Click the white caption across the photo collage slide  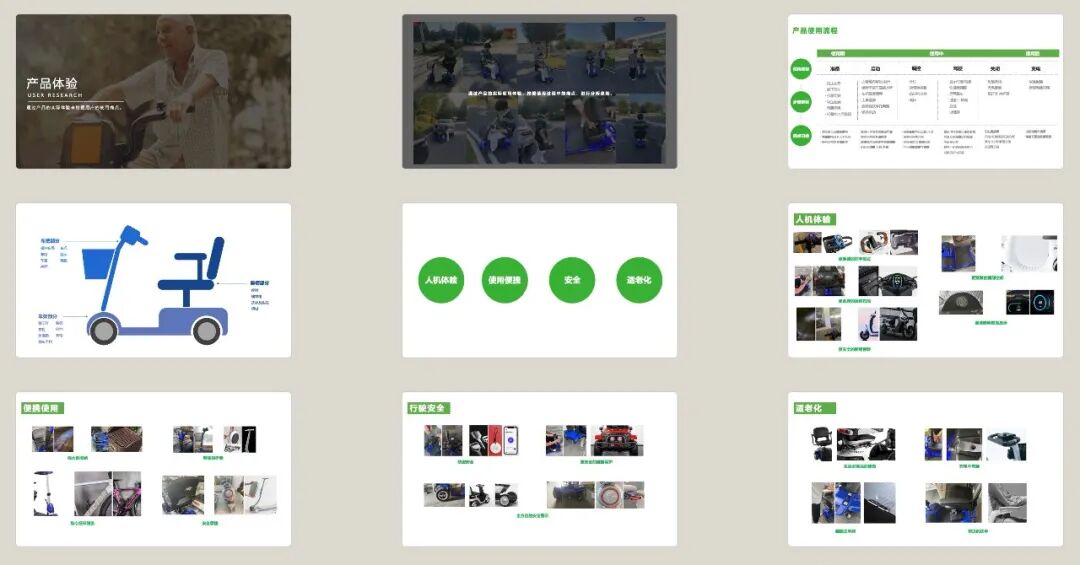pos(539,93)
